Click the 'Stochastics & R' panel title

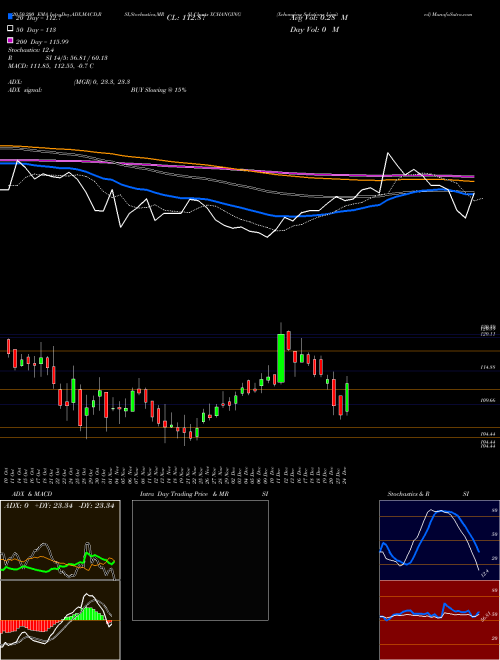click(408, 494)
